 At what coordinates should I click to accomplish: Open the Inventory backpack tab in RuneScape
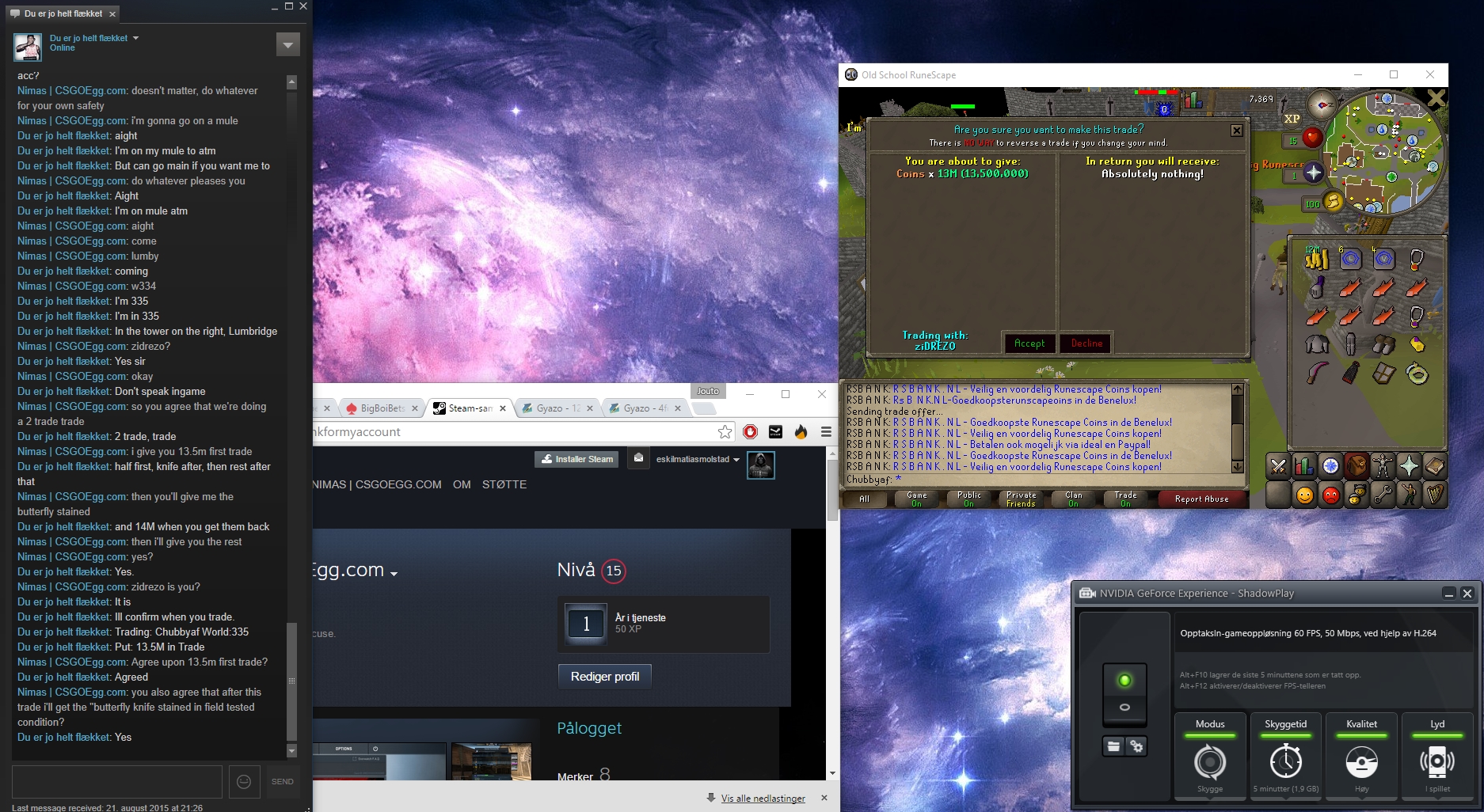tap(1357, 467)
